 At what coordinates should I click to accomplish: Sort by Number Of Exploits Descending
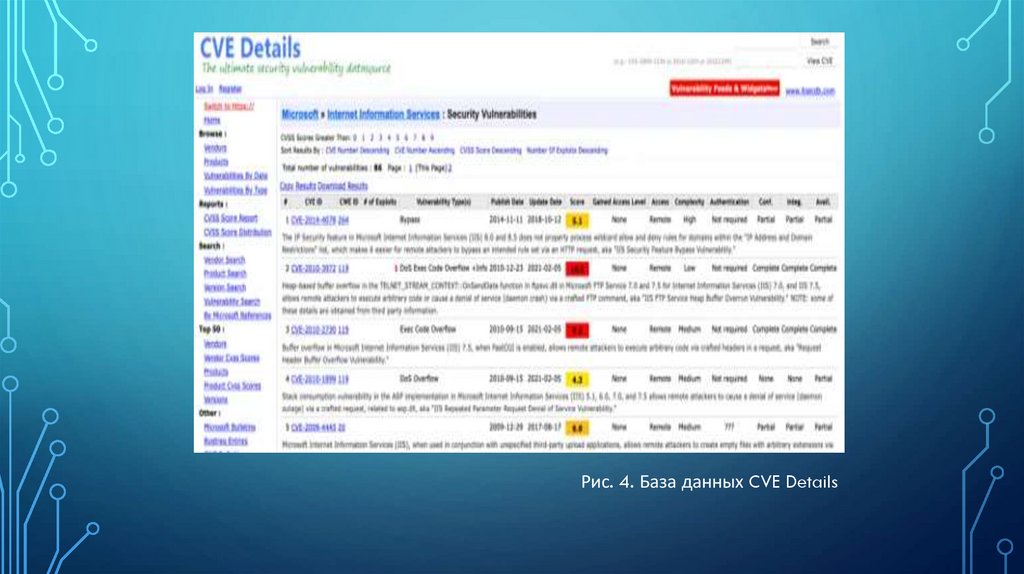(x=567, y=150)
